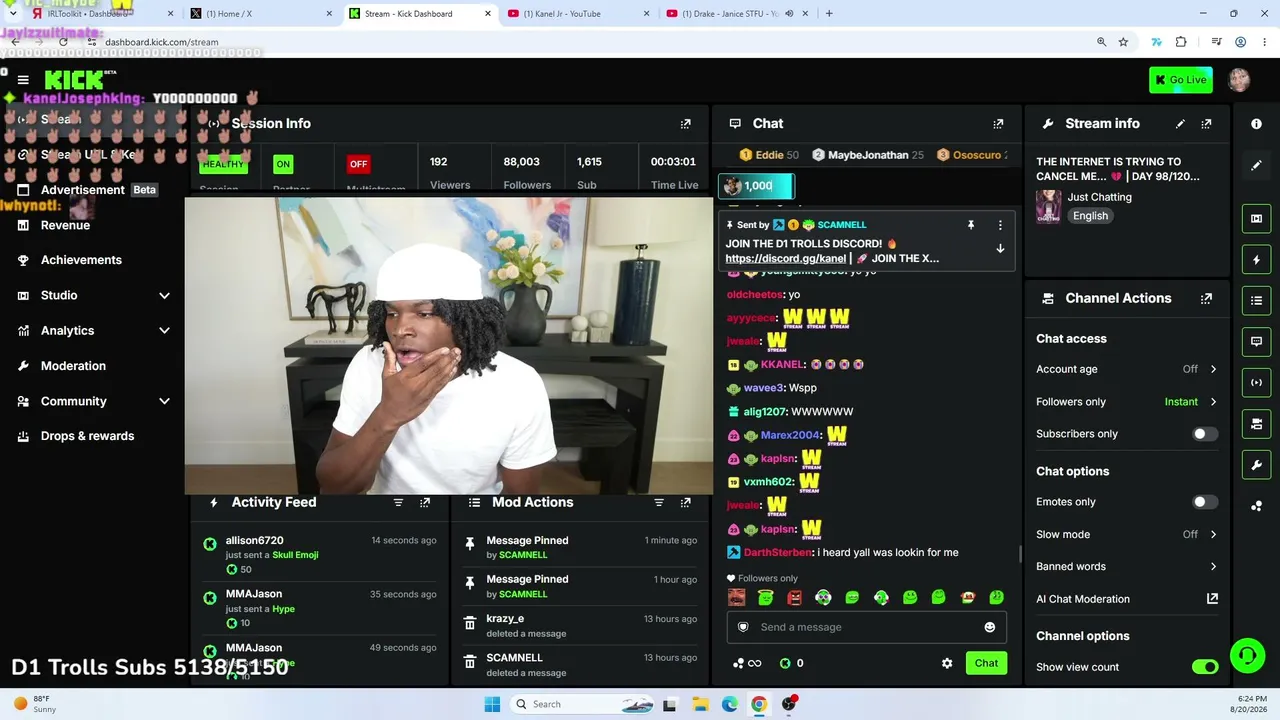
Task: Toggle stream preview panel icon in right rail
Action: pyautogui.click(x=1256, y=218)
